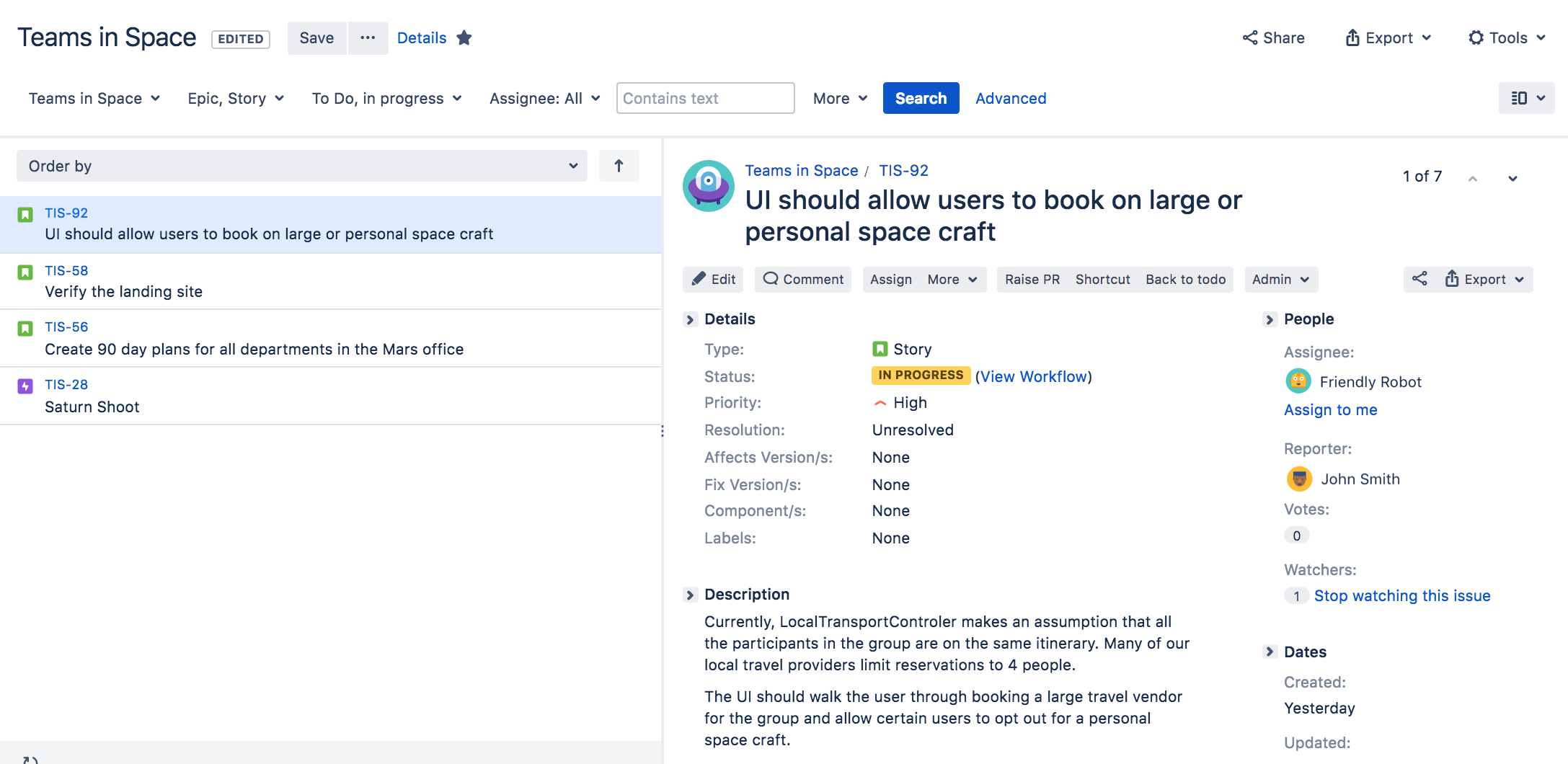Select TIS-28 Saturn Shoot issue

tap(331, 396)
